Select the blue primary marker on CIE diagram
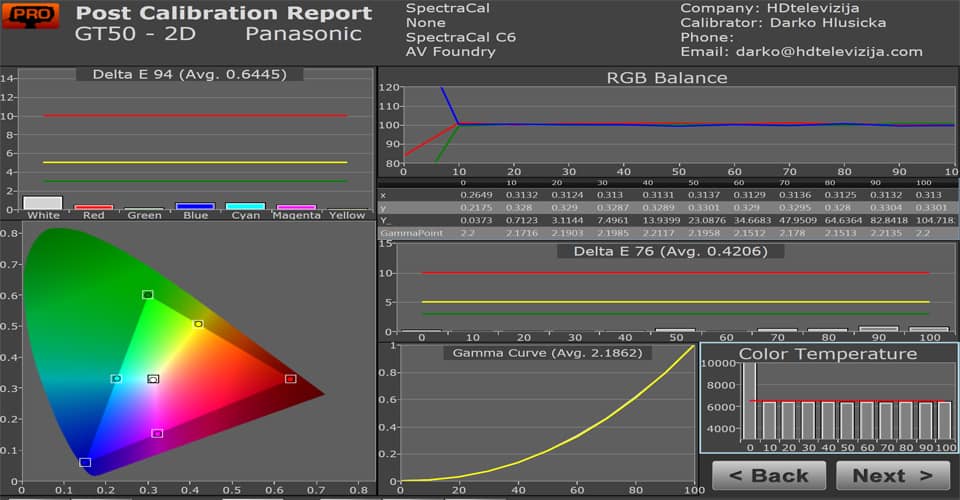Screen dimensions: 960x500 point(85,462)
